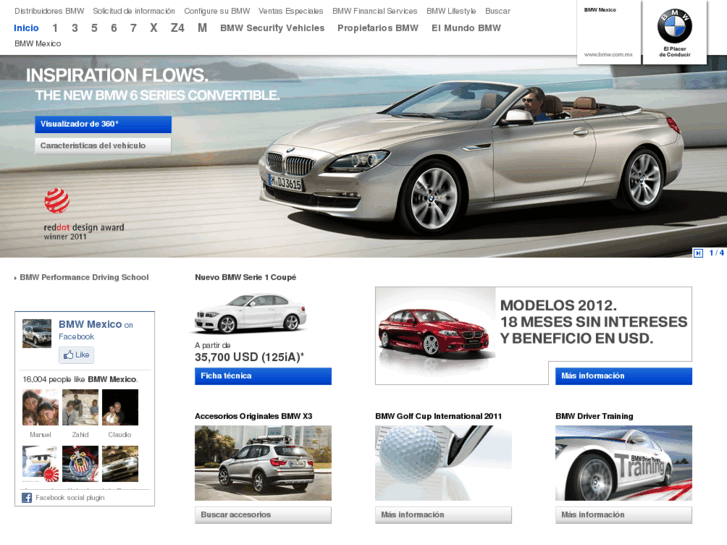Screen dimensions: 727x545
Task: Click www.bmw.com.mx header text
Action: [608, 54]
